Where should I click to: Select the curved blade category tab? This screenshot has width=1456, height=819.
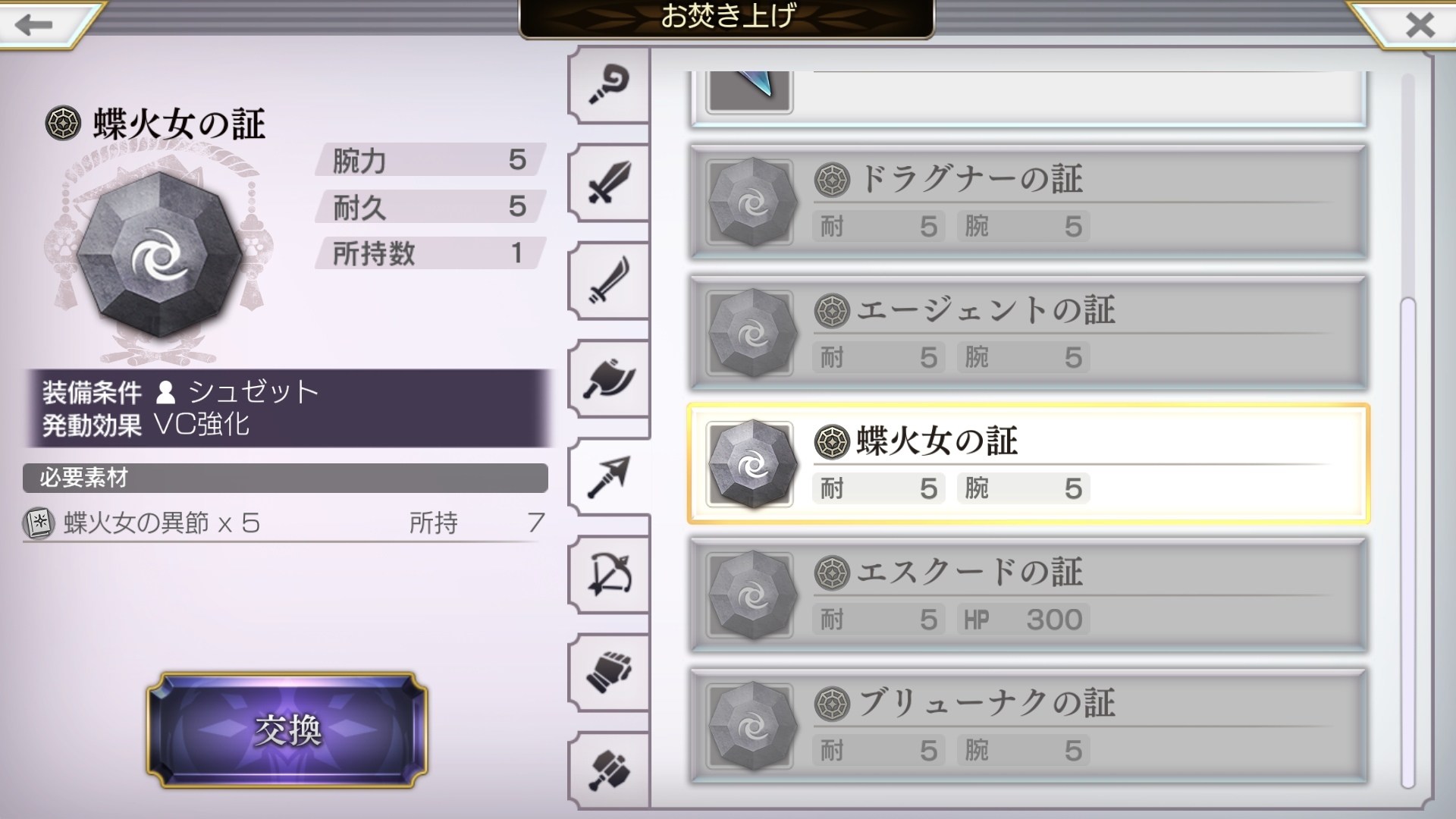[x=609, y=281]
